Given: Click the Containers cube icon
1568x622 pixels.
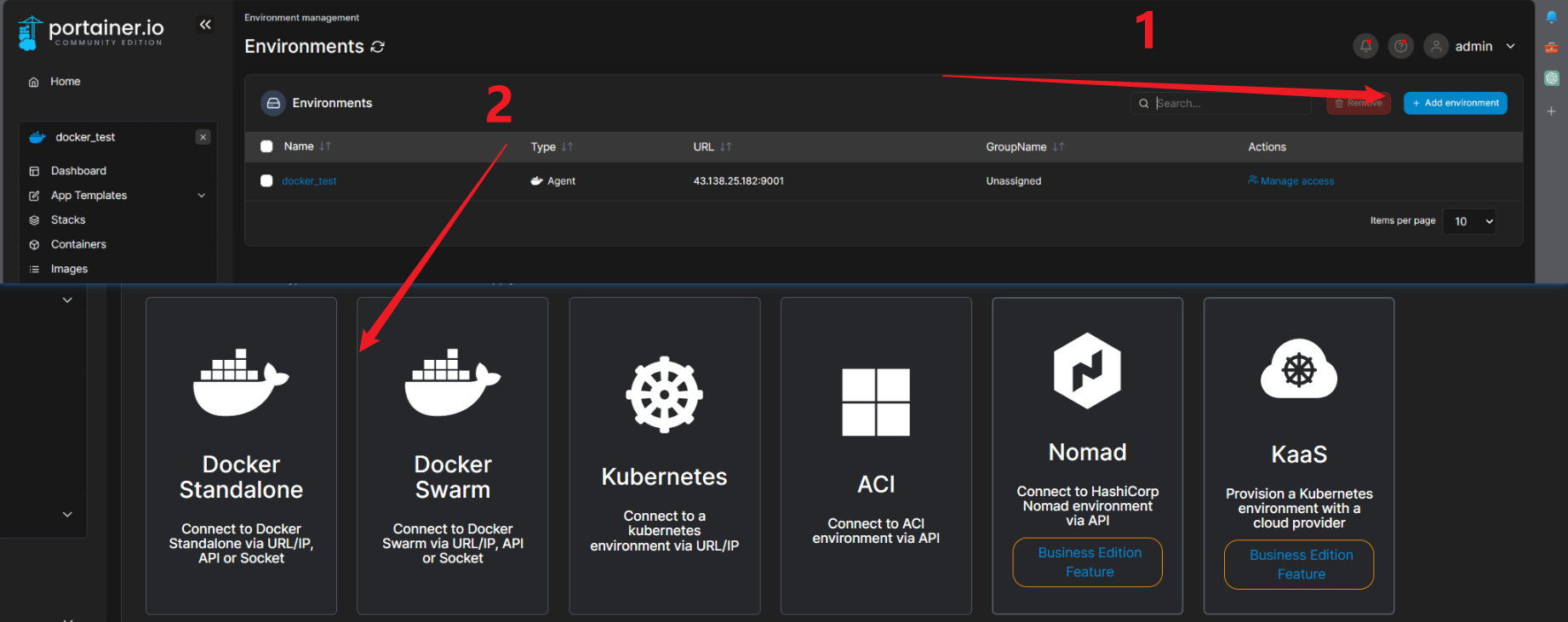Looking at the screenshot, I should [x=34, y=245].
